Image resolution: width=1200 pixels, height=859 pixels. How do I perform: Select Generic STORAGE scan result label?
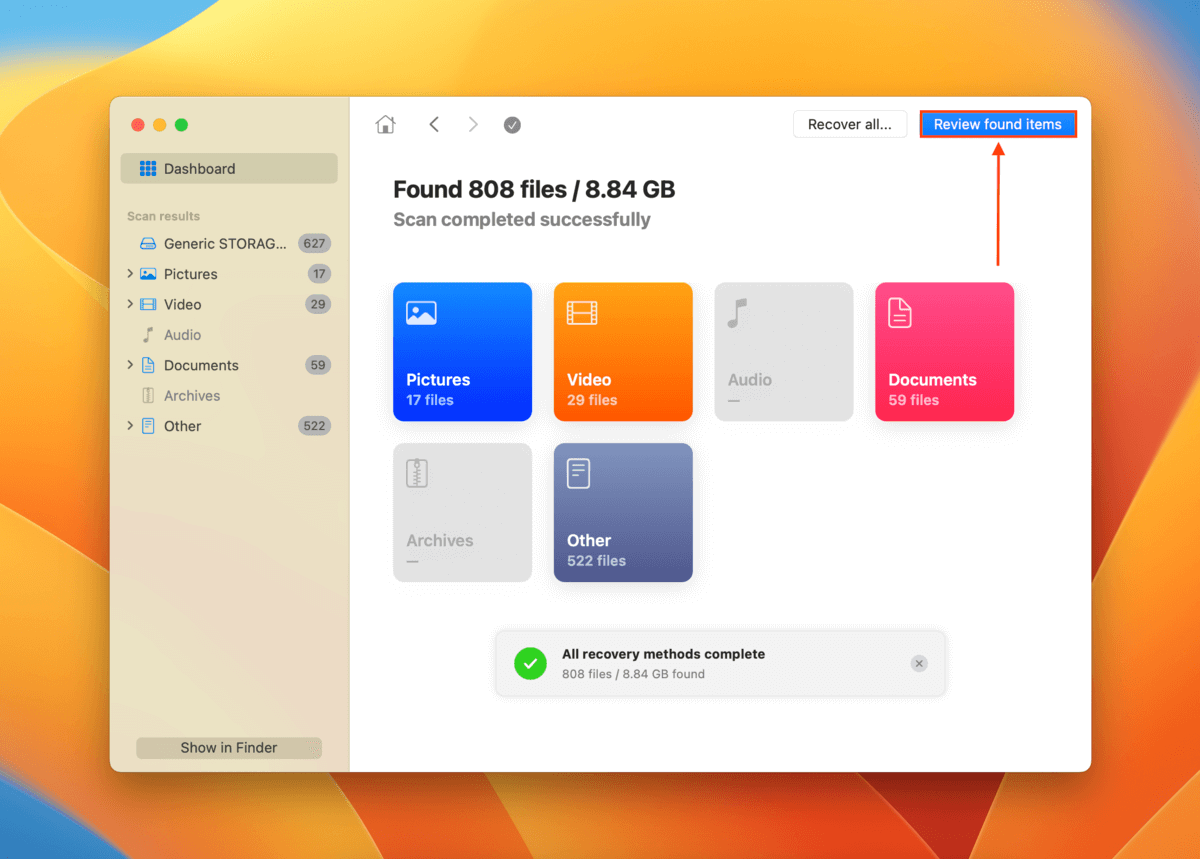click(225, 244)
